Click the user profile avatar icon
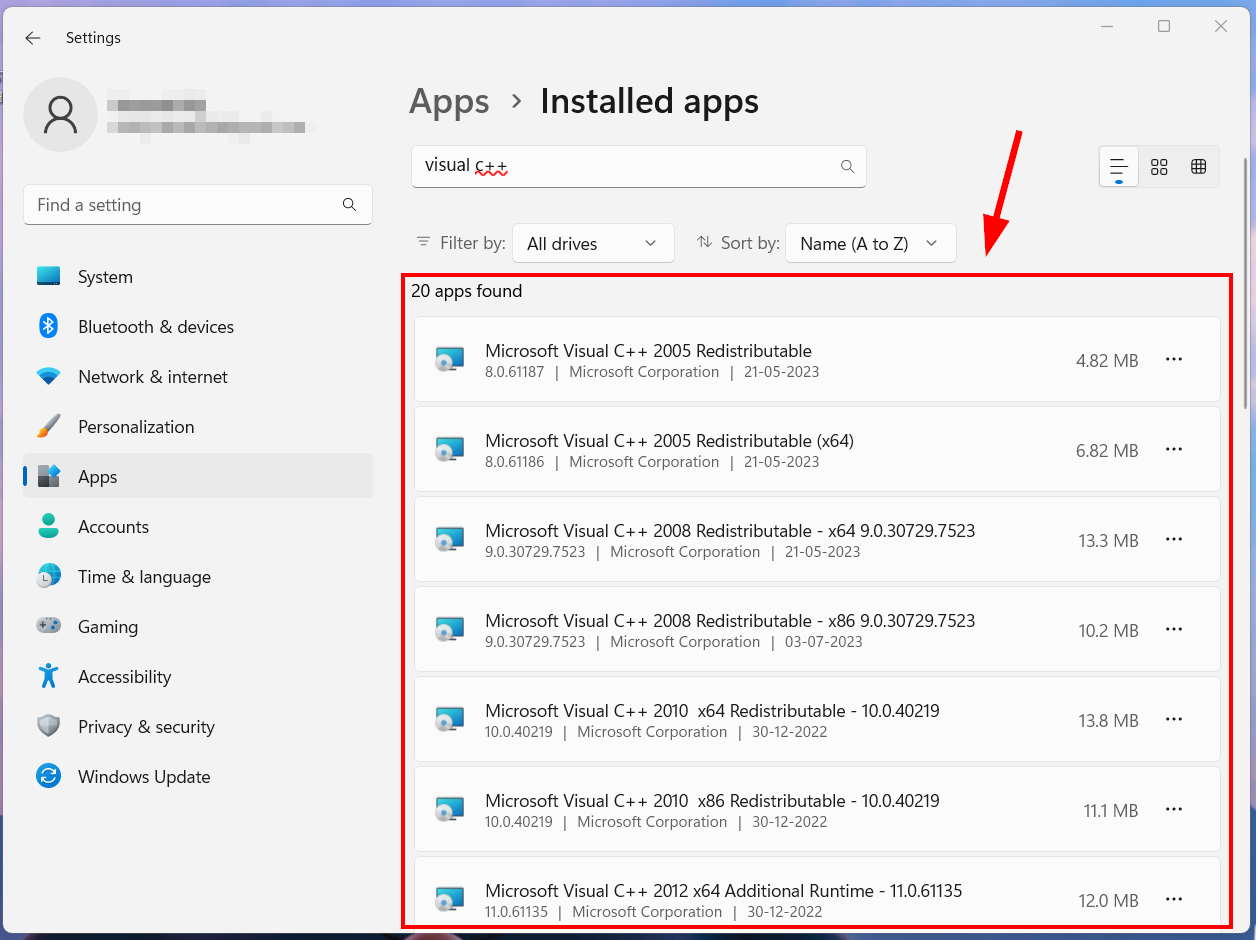 pos(60,115)
